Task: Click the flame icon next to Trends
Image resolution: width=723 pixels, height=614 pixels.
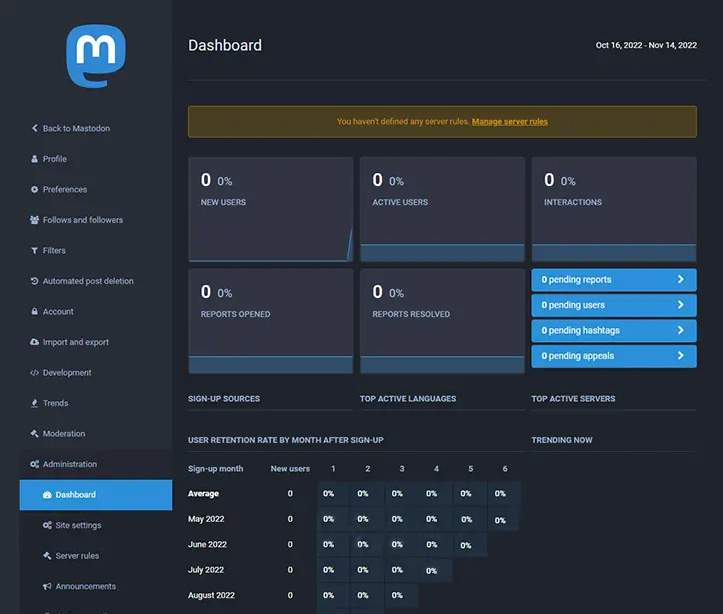Action: (x=35, y=403)
